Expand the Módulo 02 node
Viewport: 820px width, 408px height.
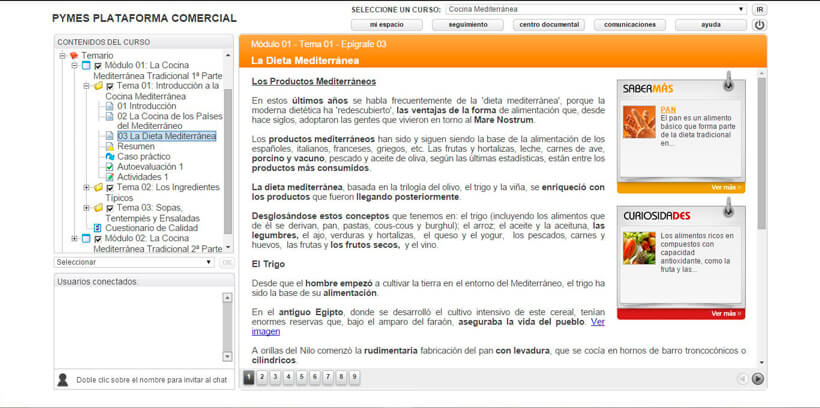click(74, 239)
